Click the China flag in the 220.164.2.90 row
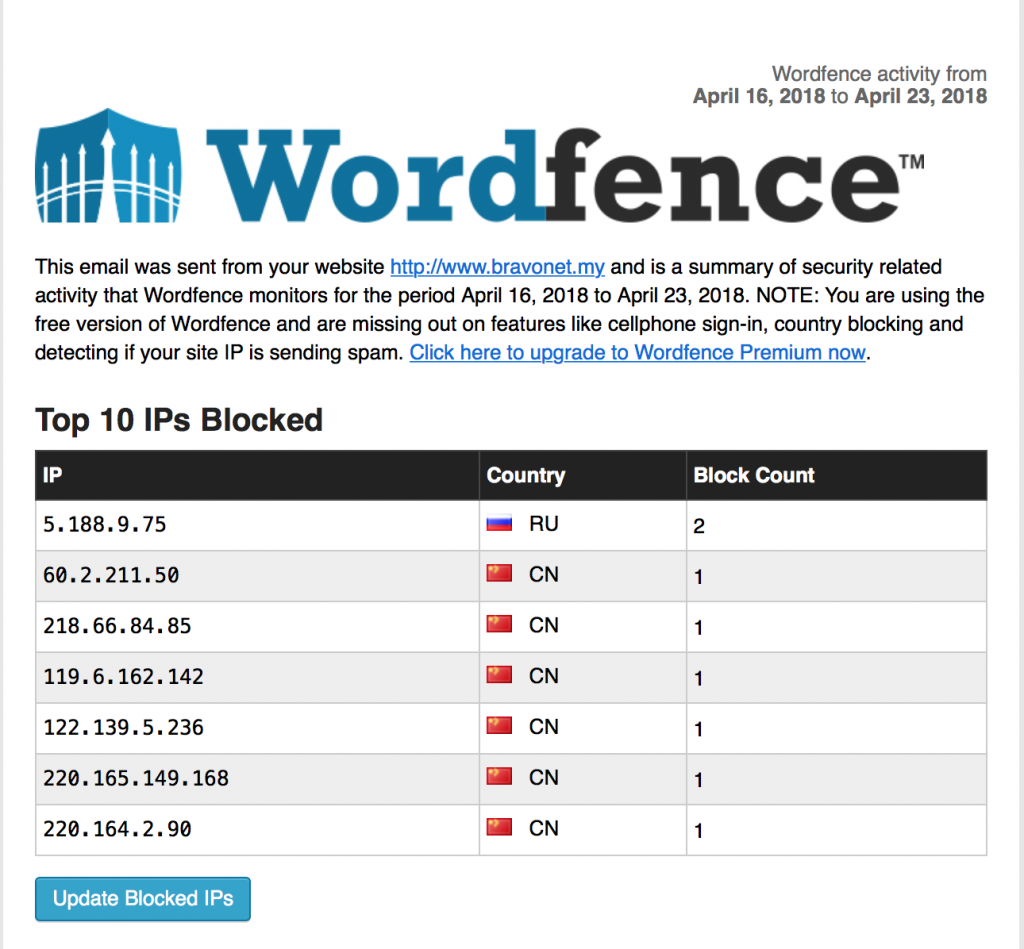The height and width of the screenshot is (949, 1024). pyautogui.click(x=499, y=828)
